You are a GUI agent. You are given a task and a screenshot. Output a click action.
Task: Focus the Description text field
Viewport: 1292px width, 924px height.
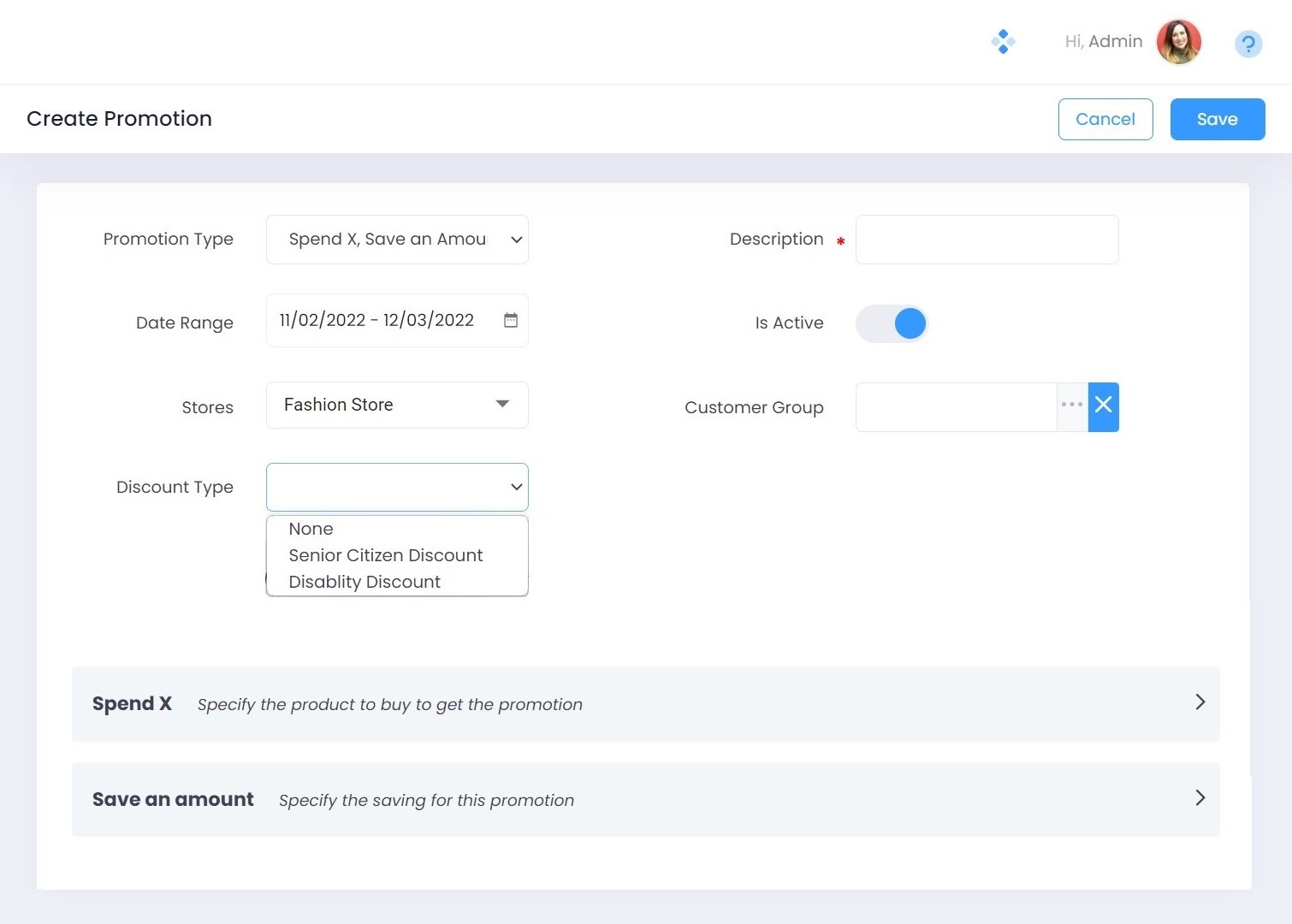coord(987,240)
